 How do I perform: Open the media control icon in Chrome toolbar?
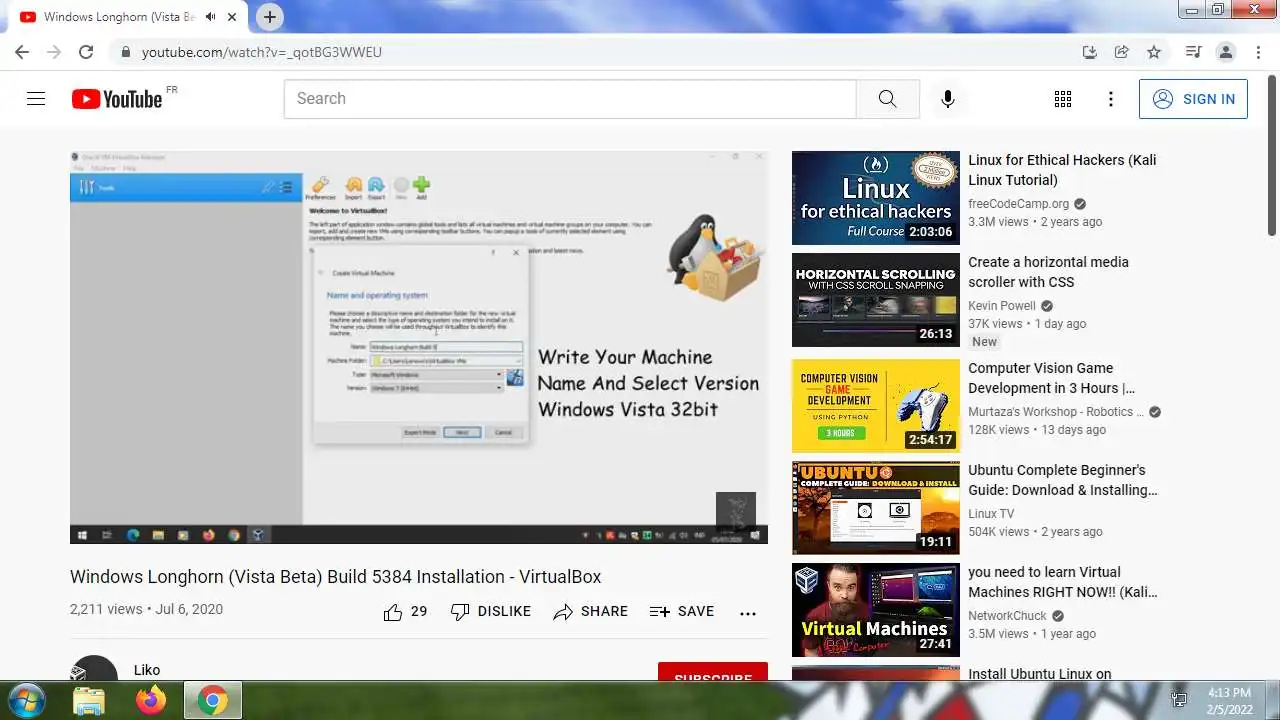1193,52
